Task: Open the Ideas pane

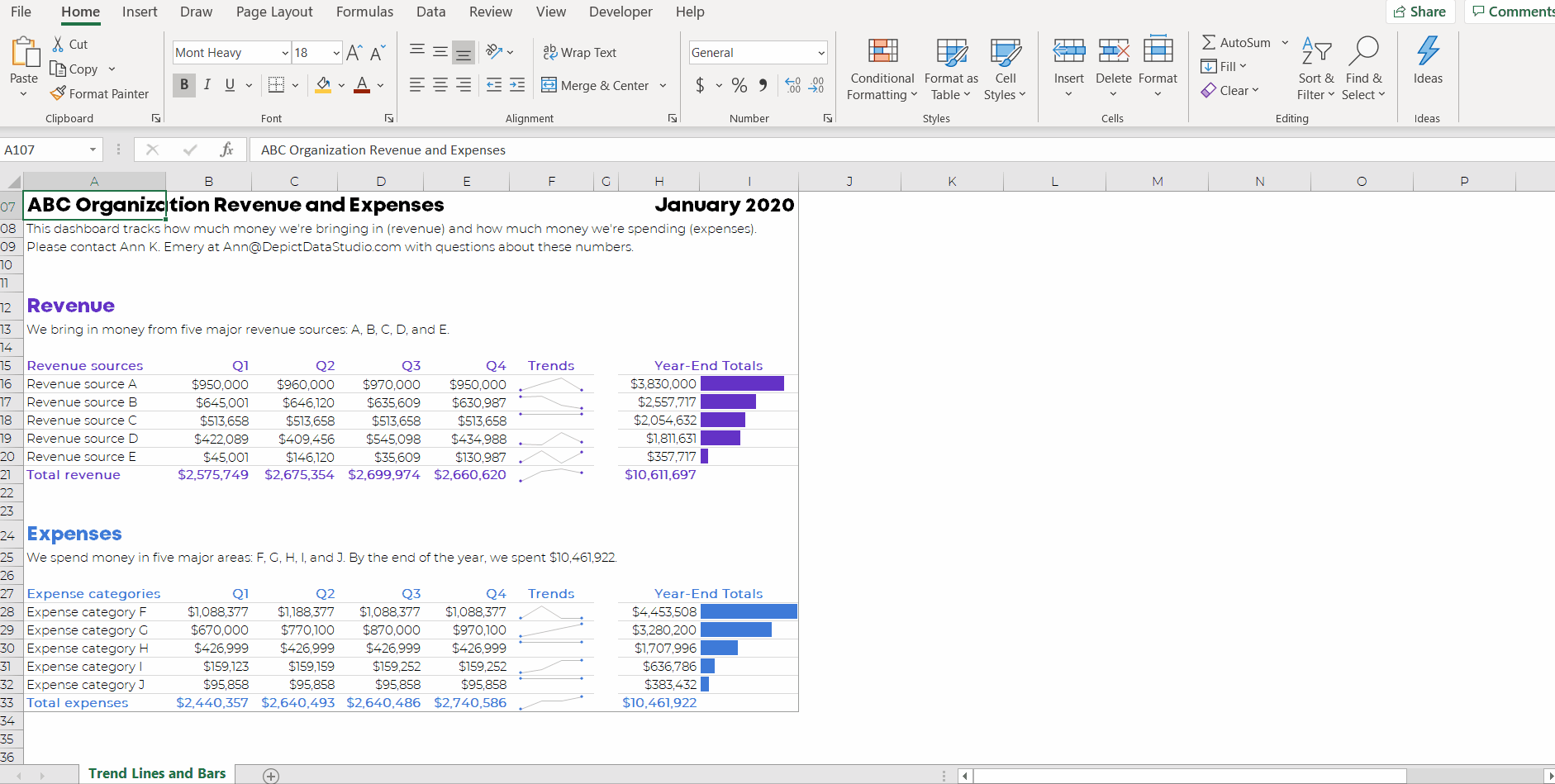Action: (x=1428, y=60)
